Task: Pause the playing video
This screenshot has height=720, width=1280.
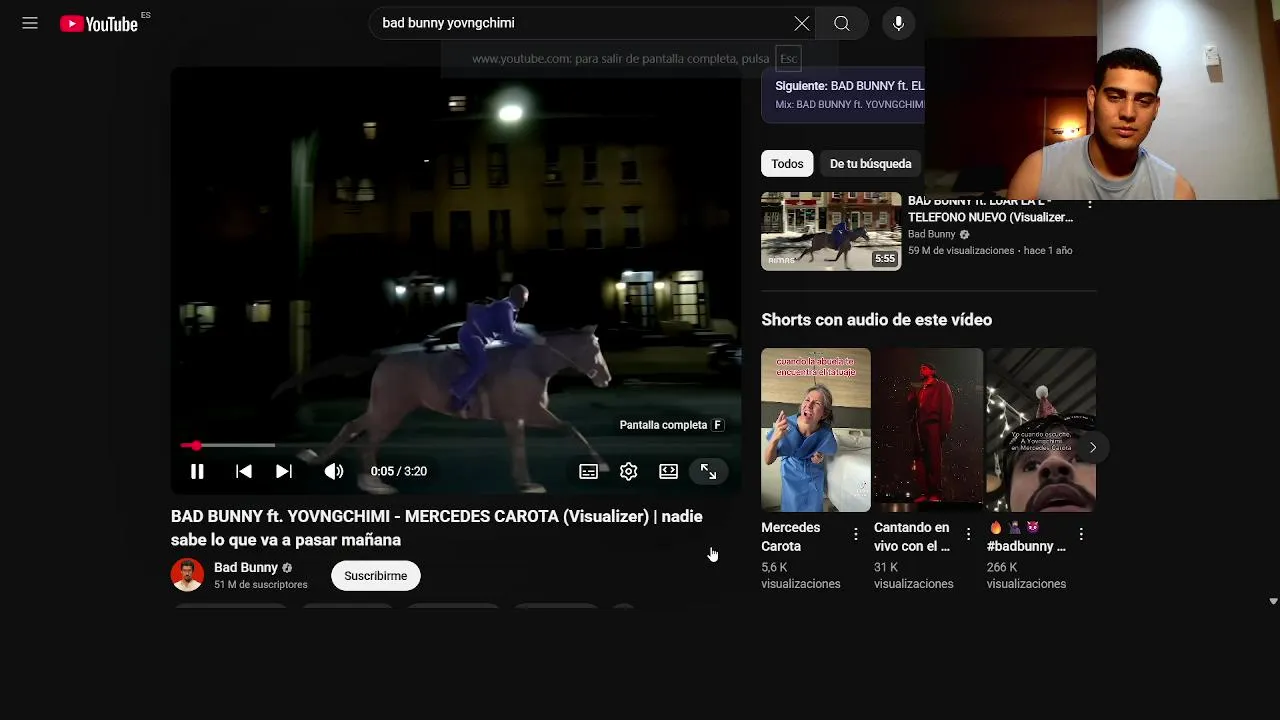Action: tap(197, 471)
